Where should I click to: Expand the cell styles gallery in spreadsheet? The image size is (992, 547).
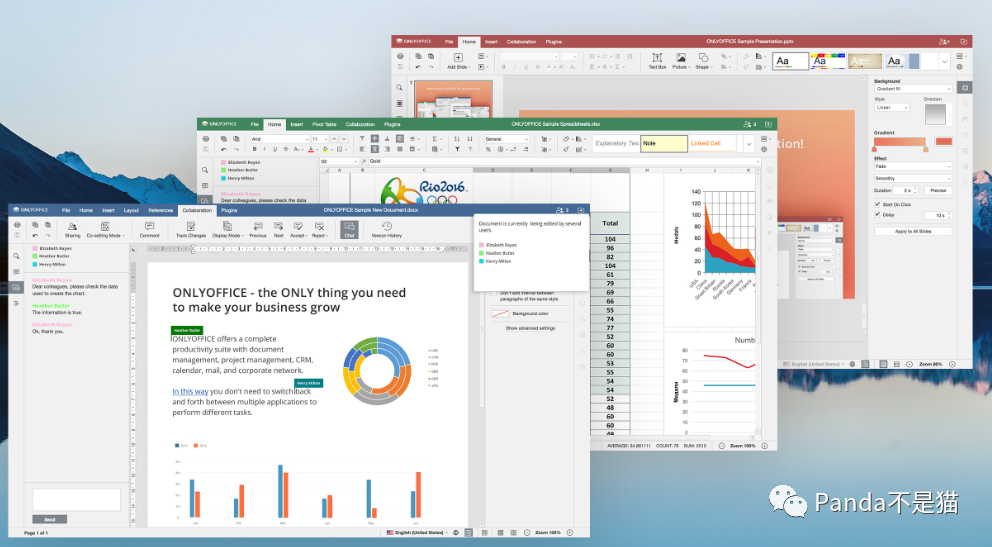pos(748,144)
